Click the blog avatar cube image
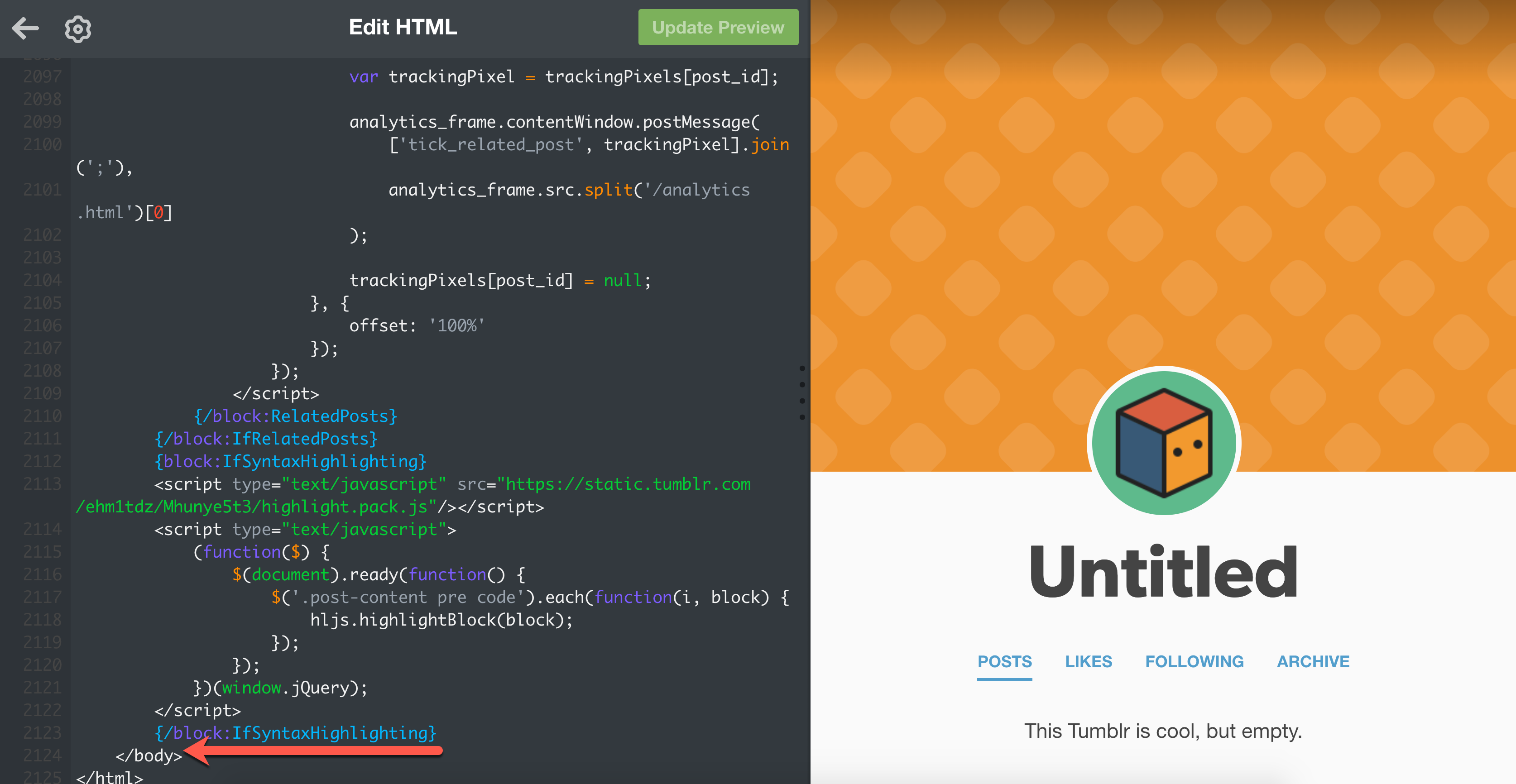Screen dimensions: 1516x784 pos(1163,442)
